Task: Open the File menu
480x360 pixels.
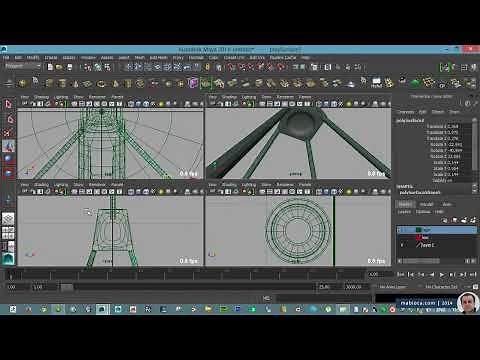Action: [x=6, y=58]
